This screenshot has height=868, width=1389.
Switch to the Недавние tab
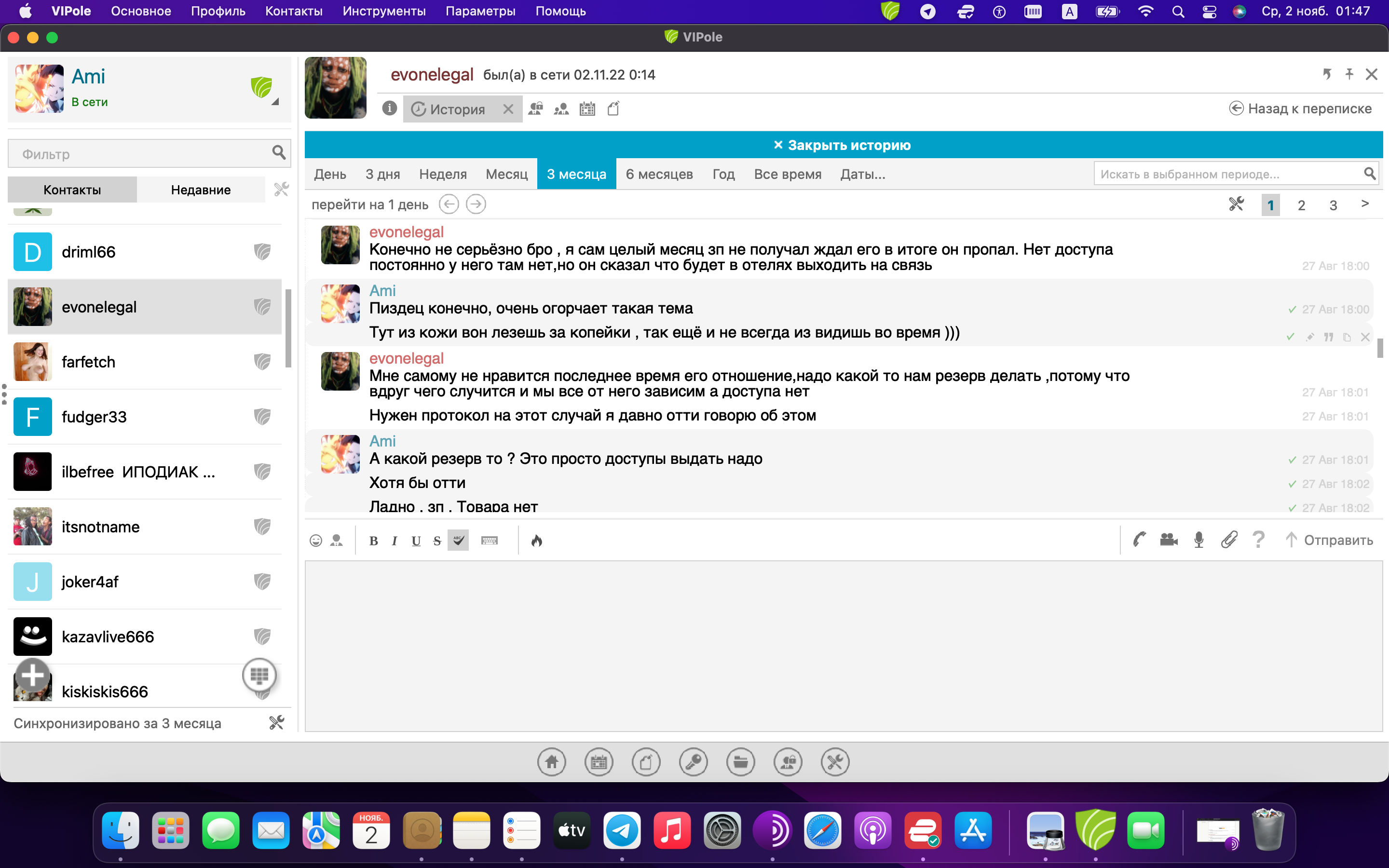point(201,190)
